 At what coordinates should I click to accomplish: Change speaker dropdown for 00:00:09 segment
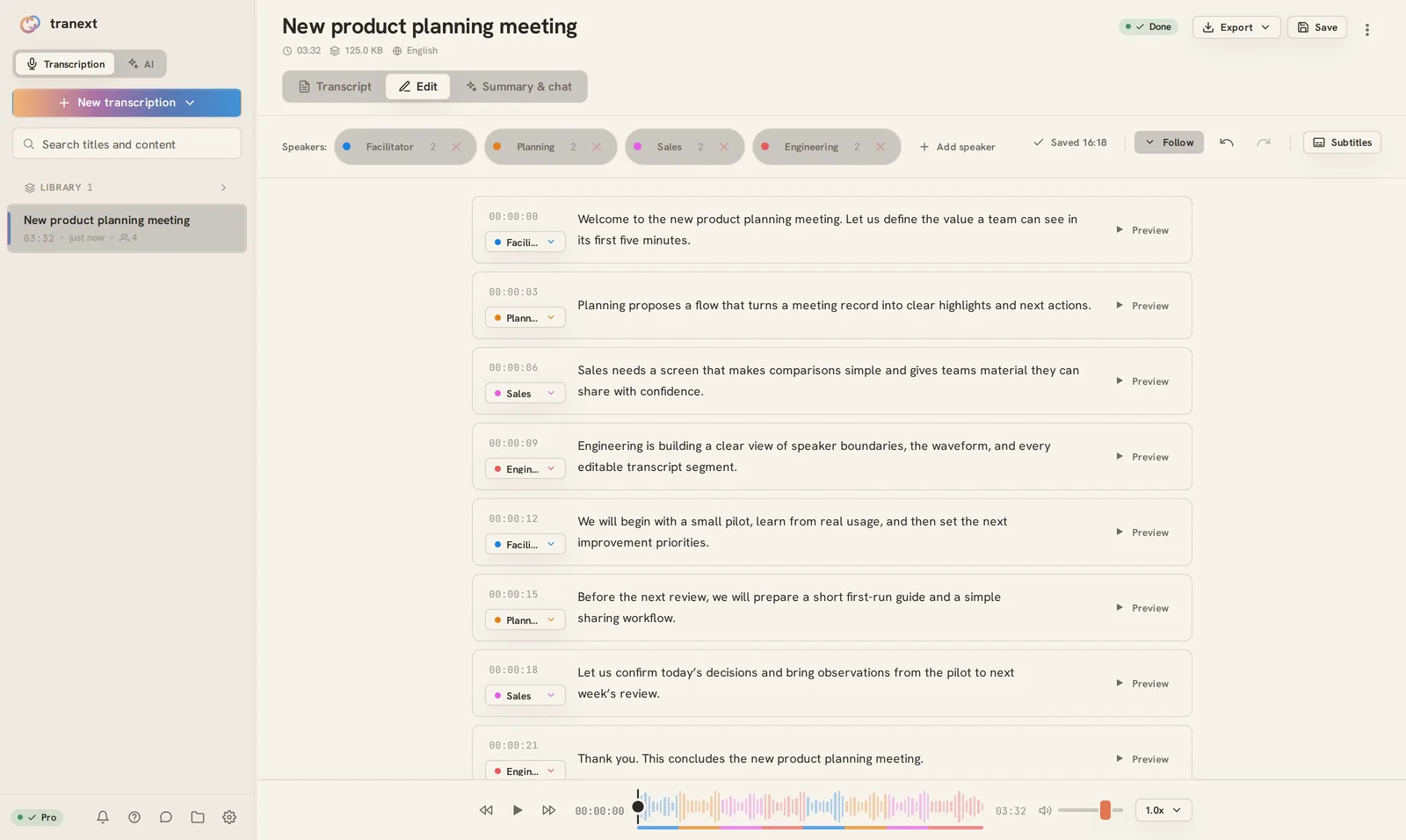coord(525,469)
